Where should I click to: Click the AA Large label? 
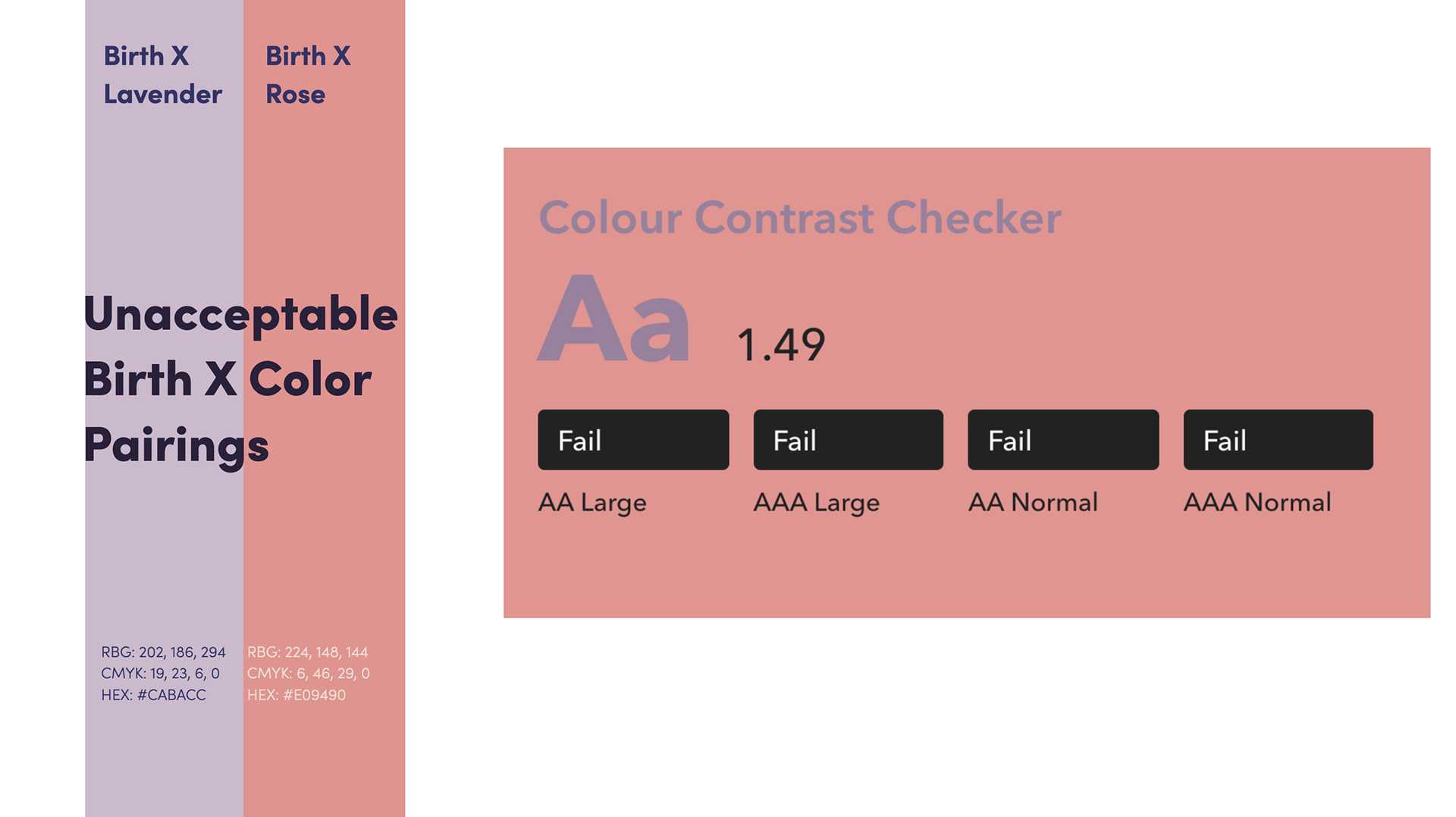coord(592,503)
